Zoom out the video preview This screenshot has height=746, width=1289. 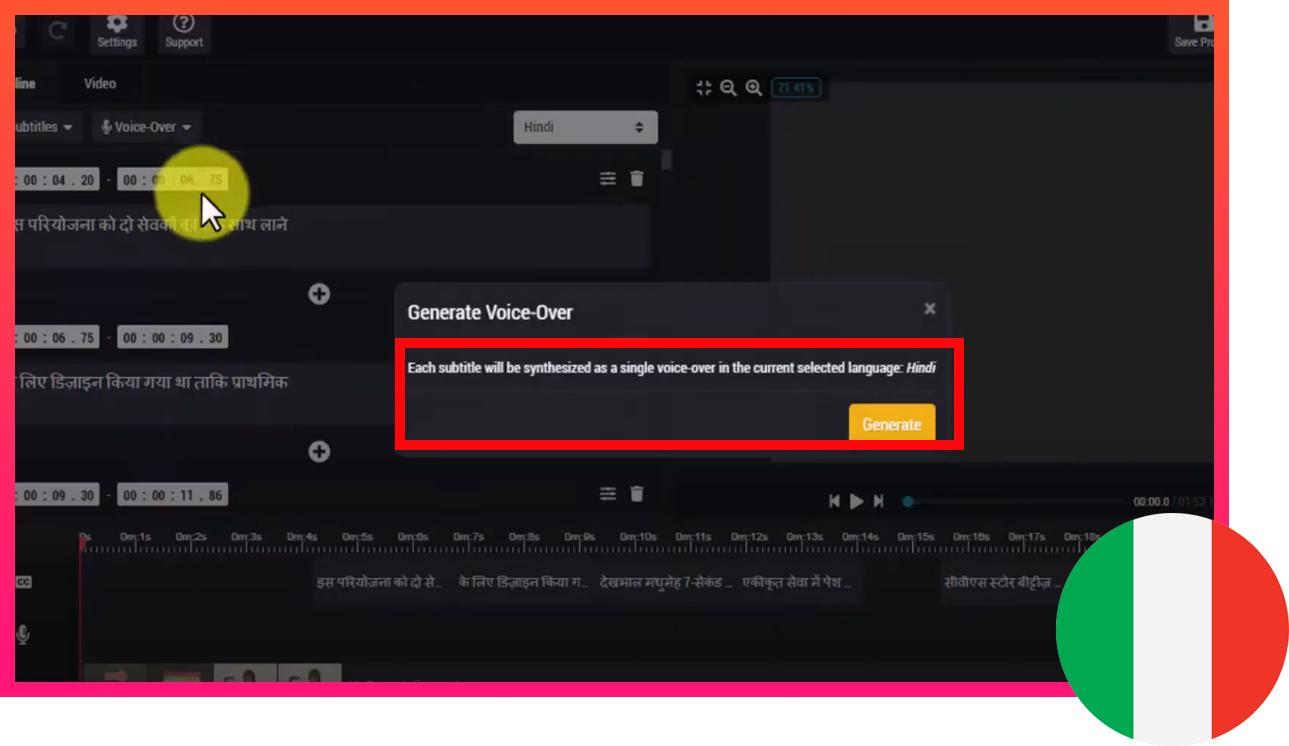(728, 88)
